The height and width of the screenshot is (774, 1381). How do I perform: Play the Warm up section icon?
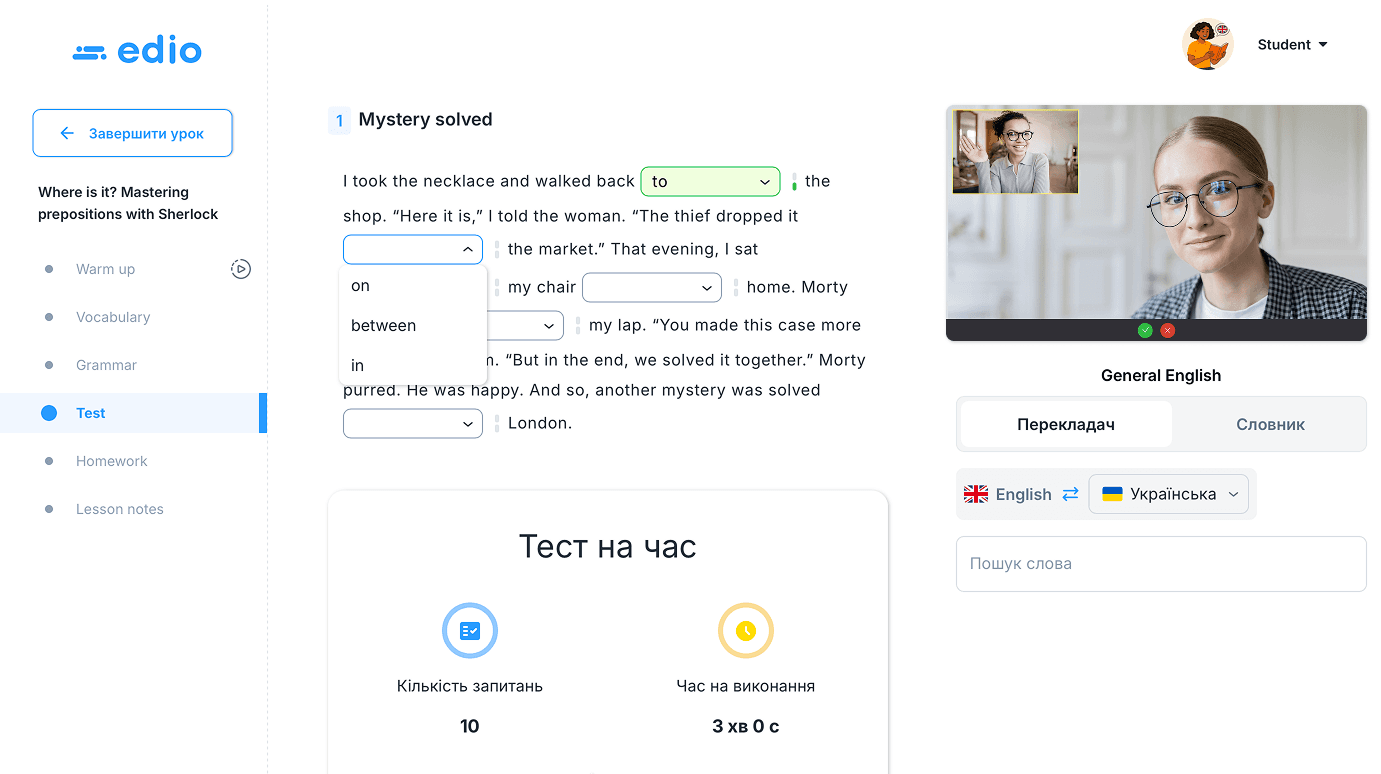240,269
